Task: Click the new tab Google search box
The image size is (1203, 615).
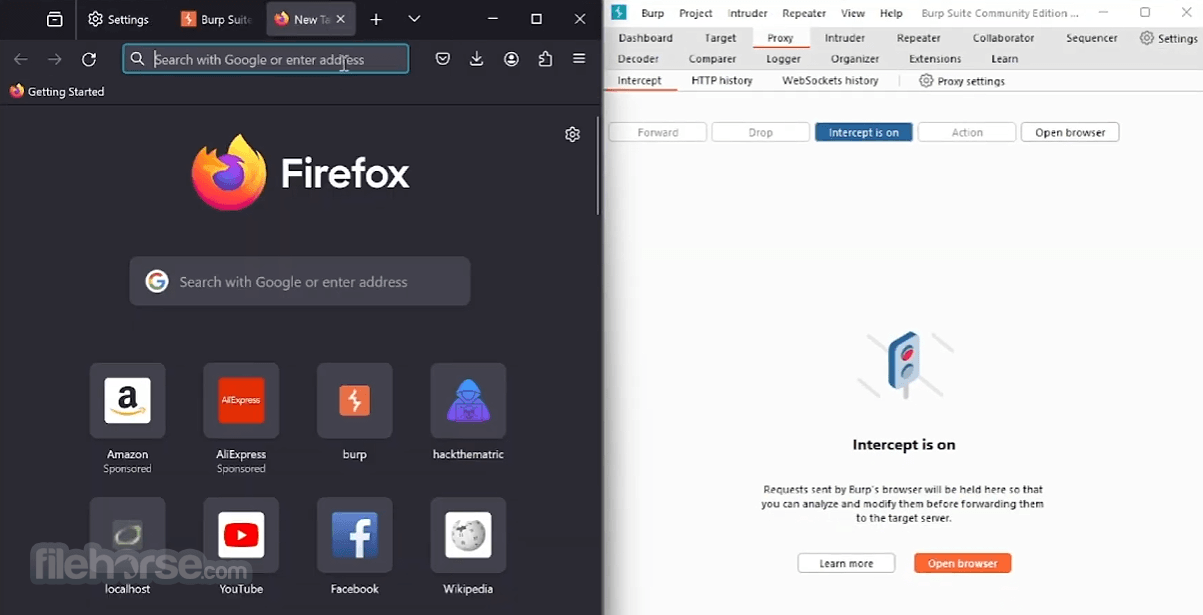Action: pos(300,281)
